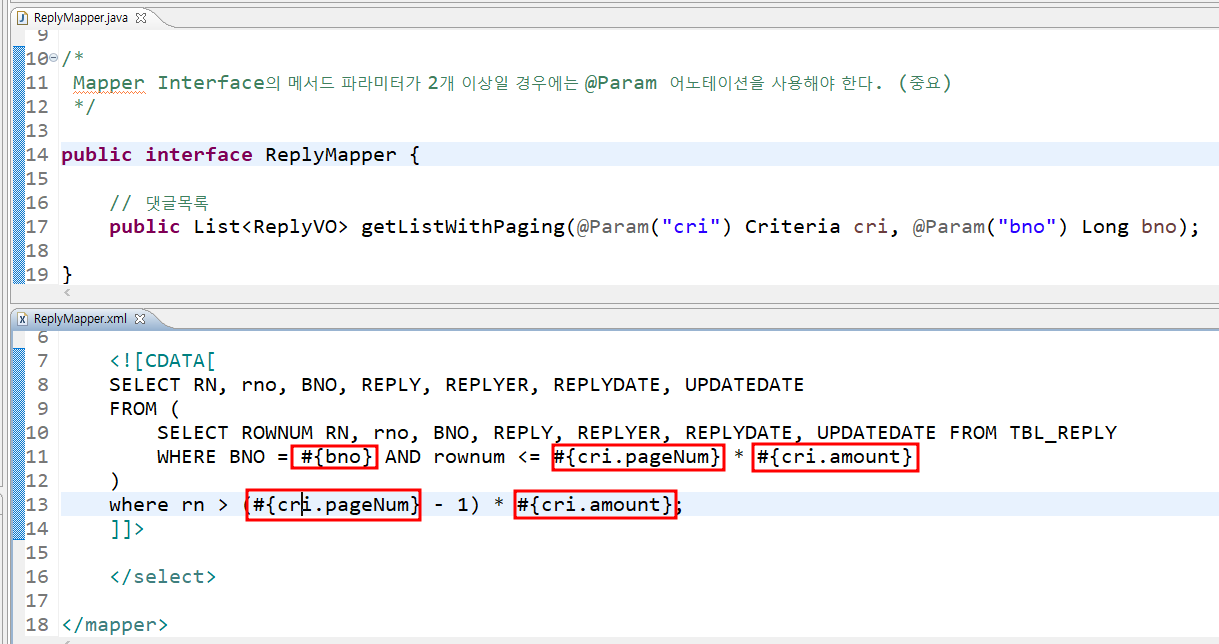Switch to the ReplyMapper.xml editor tab
The image size is (1219, 644).
click(x=80, y=318)
